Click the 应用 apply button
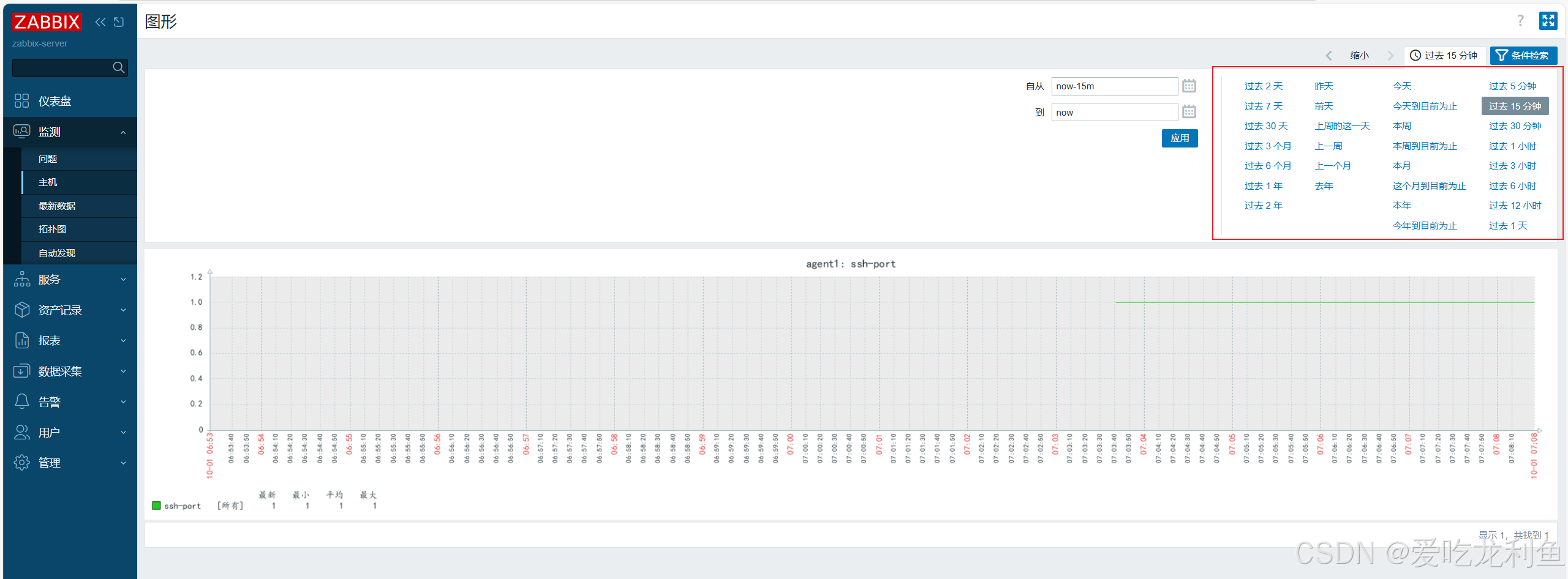Screen dimensions: 1568x579 pos(1180,138)
